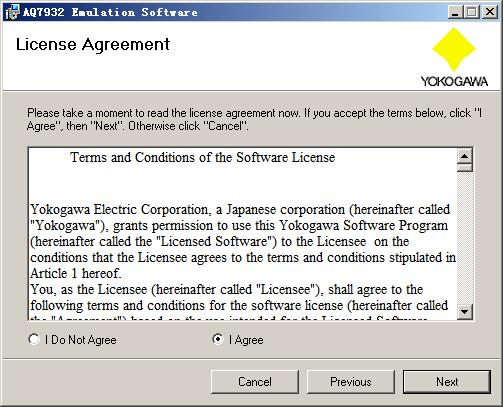The height and width of the screenshot is (407, 503).
Task: Click the YOKOGAWA wordmark under the logo
Action: (454, 81)
